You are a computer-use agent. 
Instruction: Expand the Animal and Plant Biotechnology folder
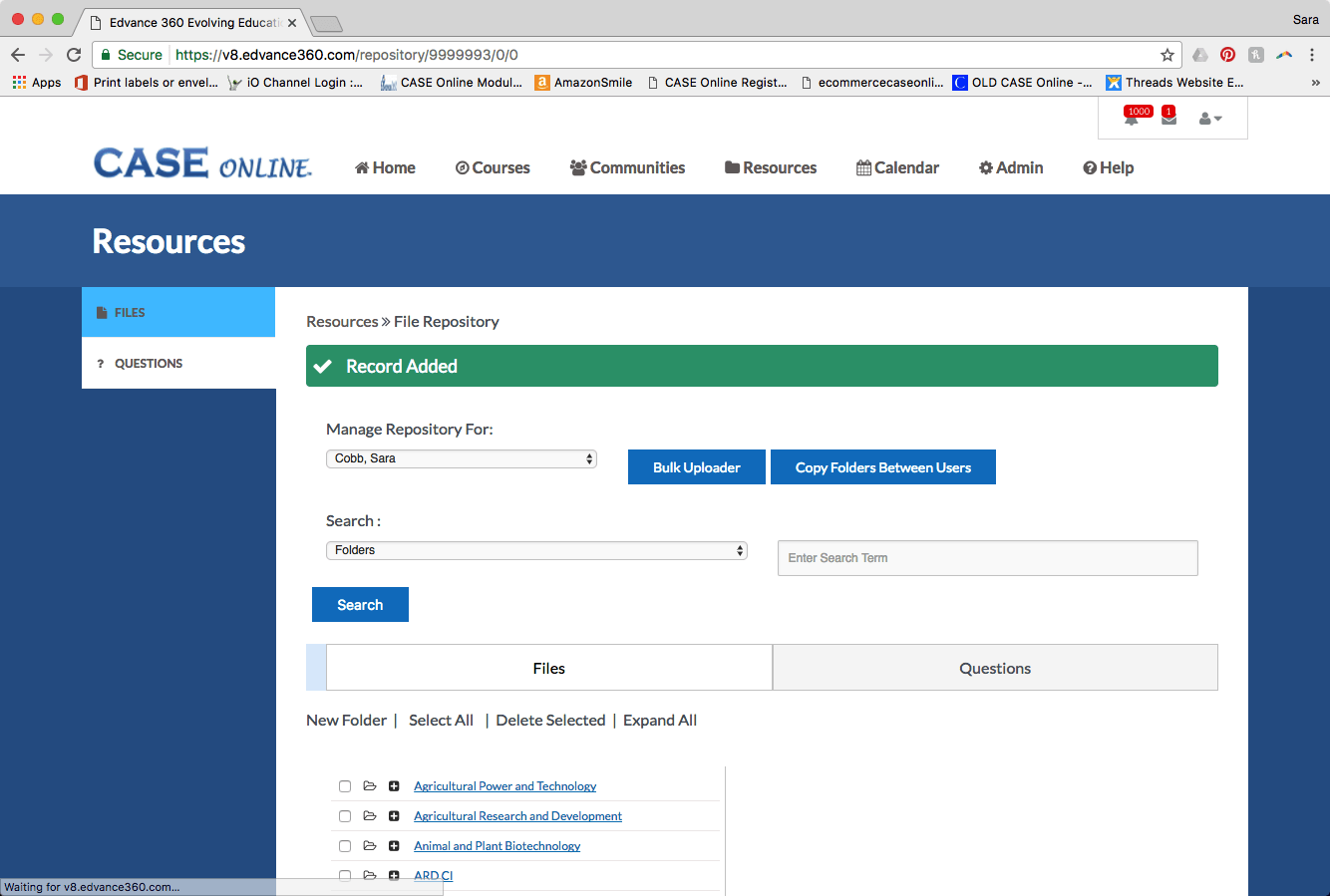pyautogui.click(x=394, y=846)
